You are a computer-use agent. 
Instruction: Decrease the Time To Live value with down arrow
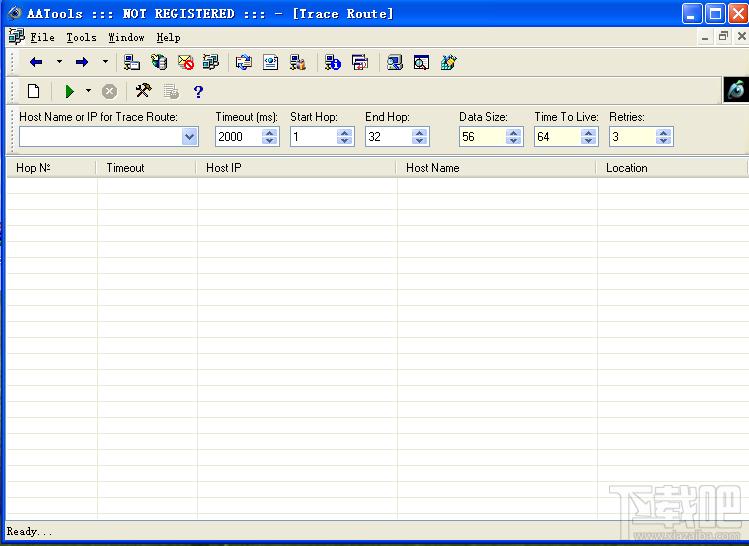click(588, 141)
